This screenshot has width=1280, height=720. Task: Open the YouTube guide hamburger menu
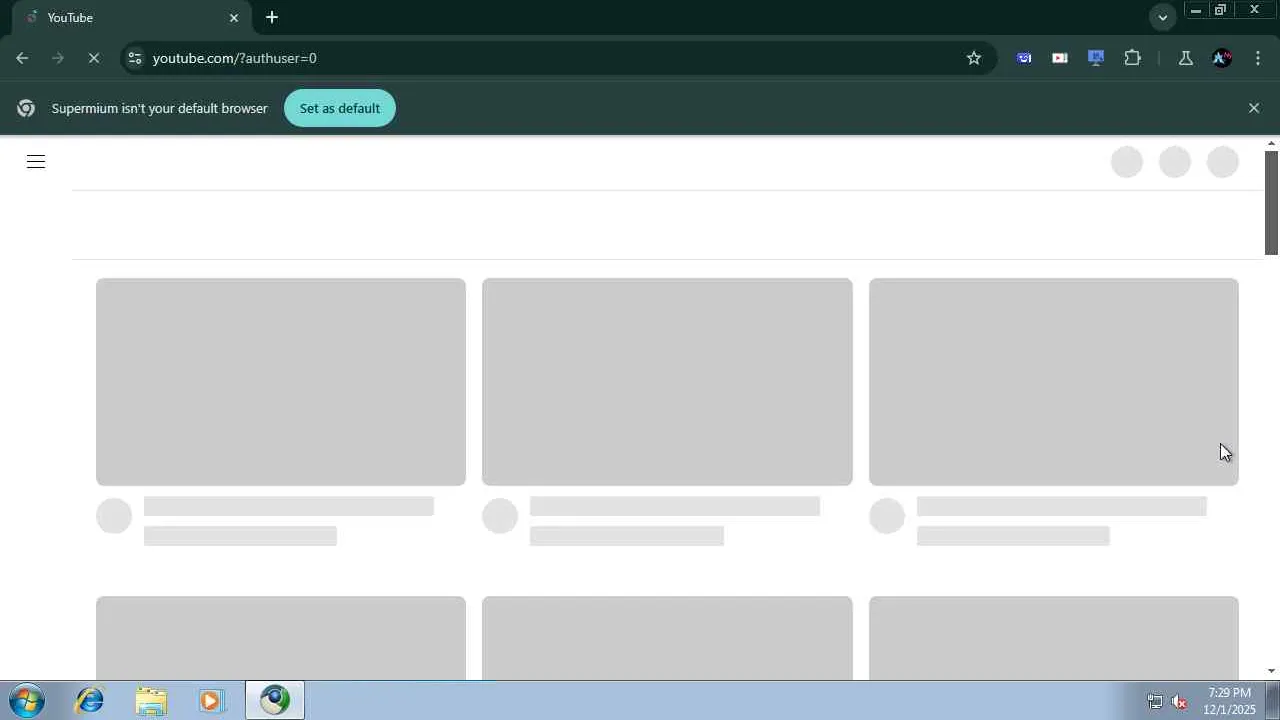pyautogui.click(x=36, y=162)
